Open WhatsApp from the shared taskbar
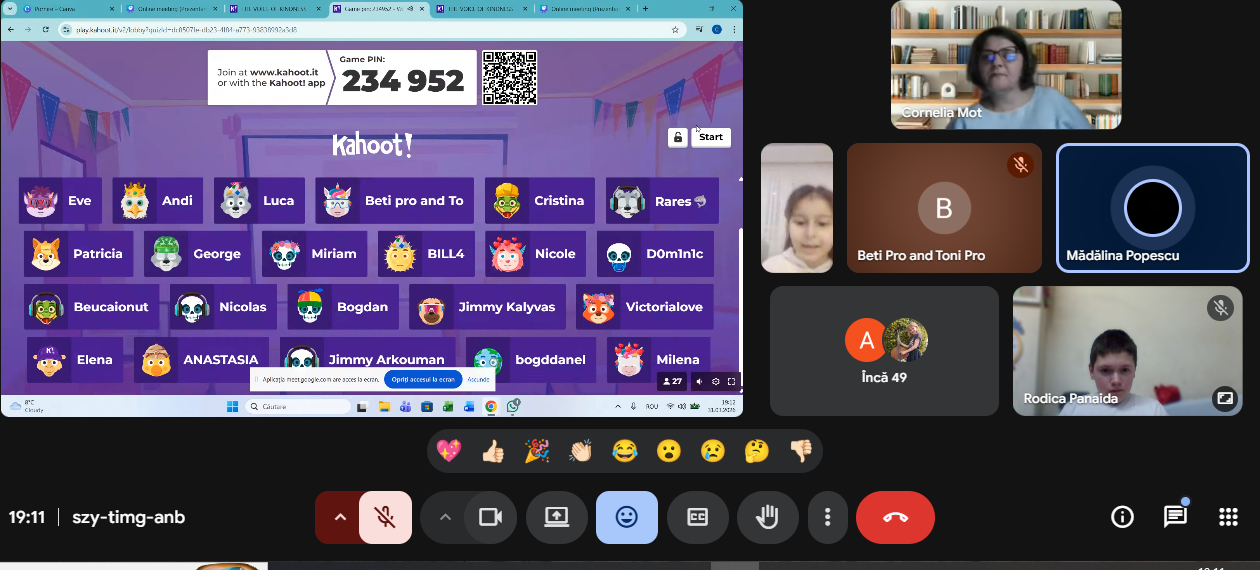The height and width of the screenshot is (570, 1260). point(513,406)
